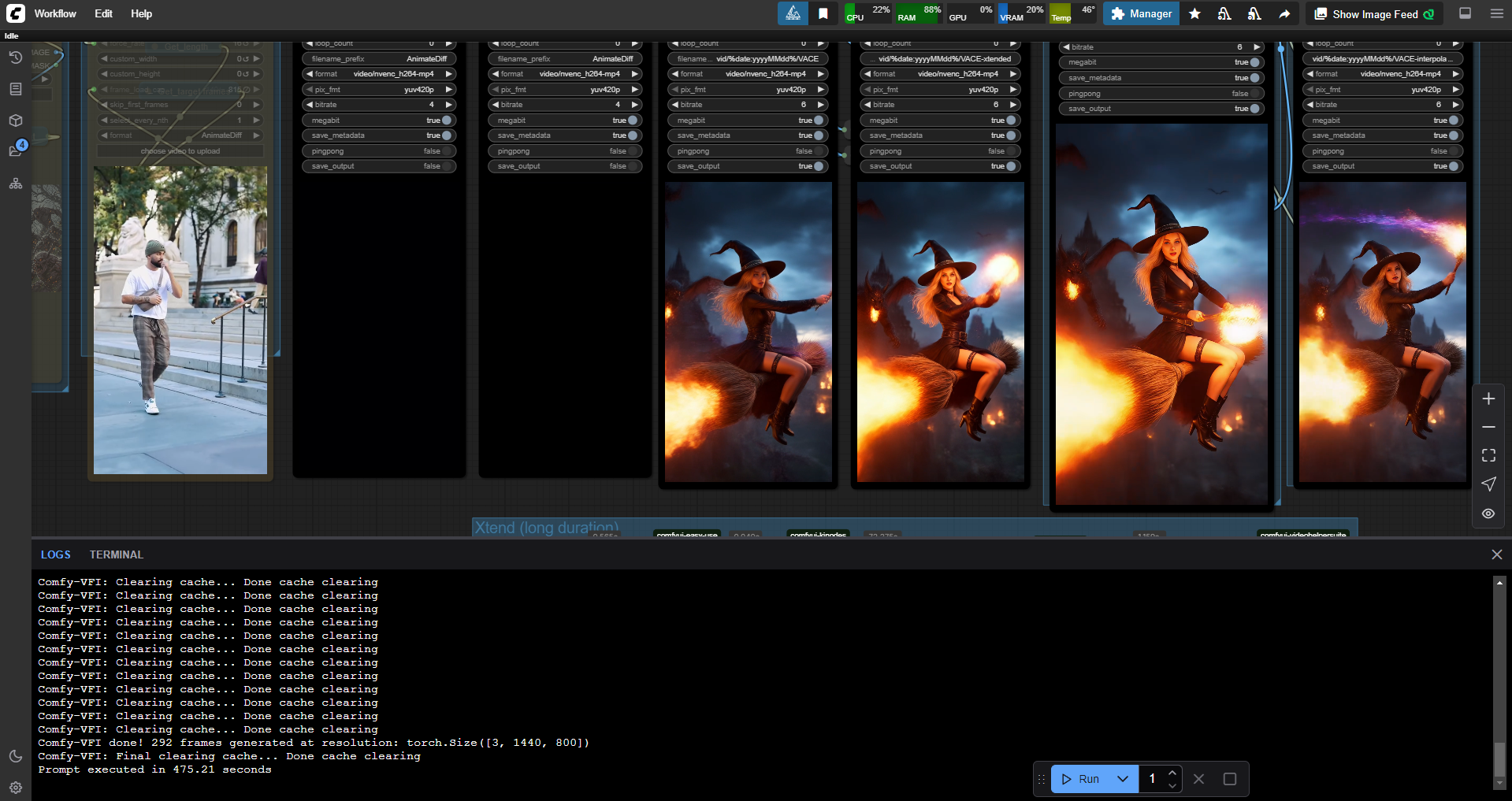
Task: Toggle link visibility eye icon
Action: [1488, 514]
